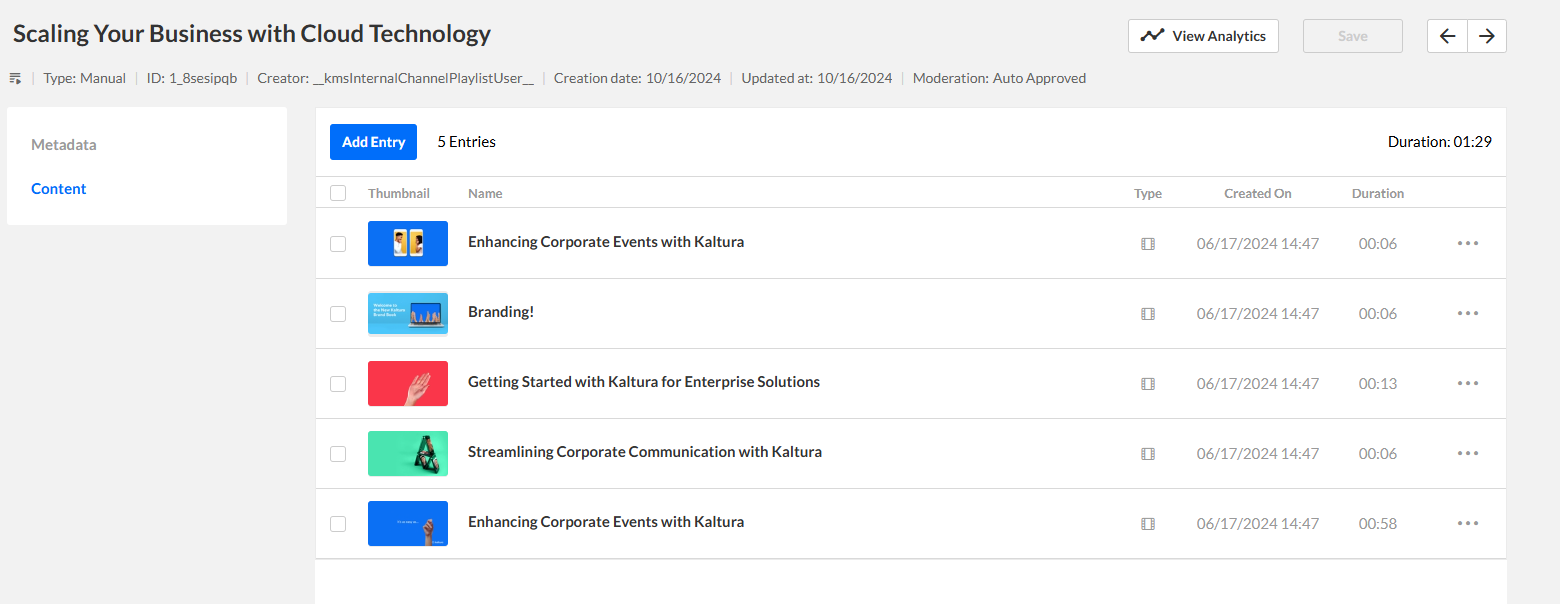Check the box for the Branding! entry
The height and width of the screenshot is (604, 1560).
(338, 314)
